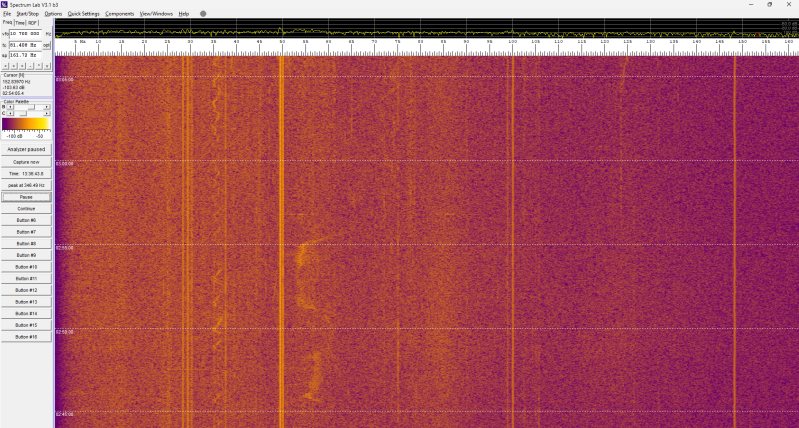
Task: Restore down the Spectrum Lab window
Action: (x=769, y=5)
